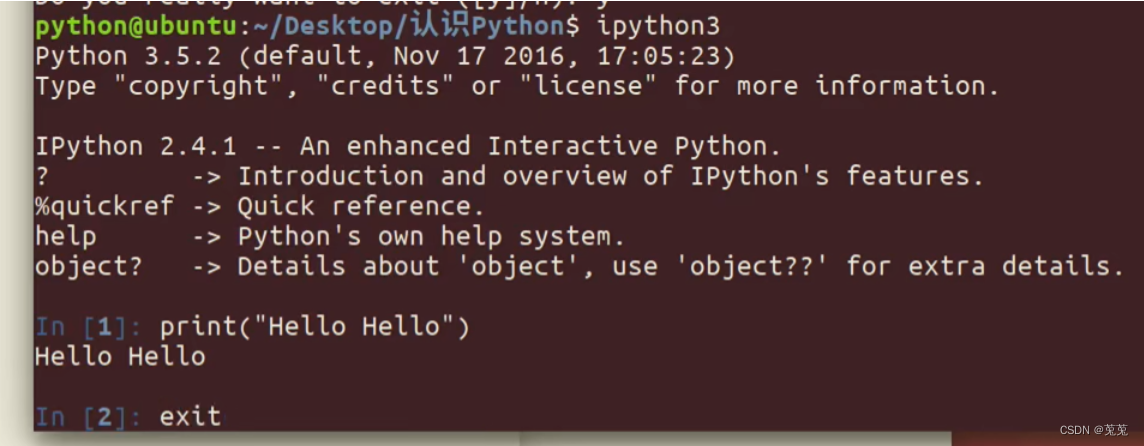Click the 'ipython3' command on prompt line
This screenshot has width=1144, height=446.
[659, 27]
